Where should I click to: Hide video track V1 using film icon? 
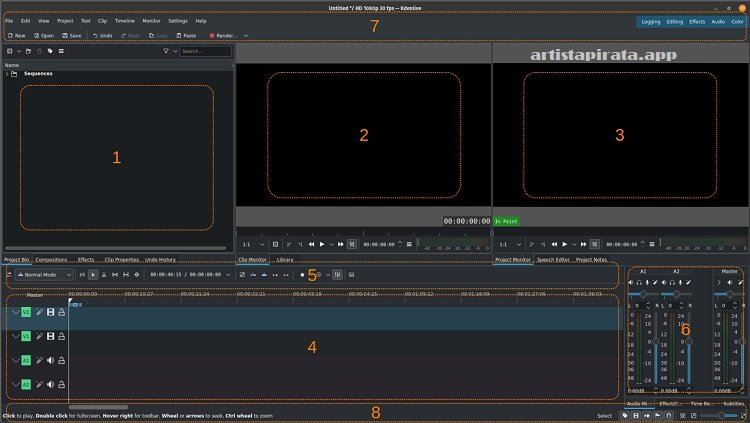[51, 336]
